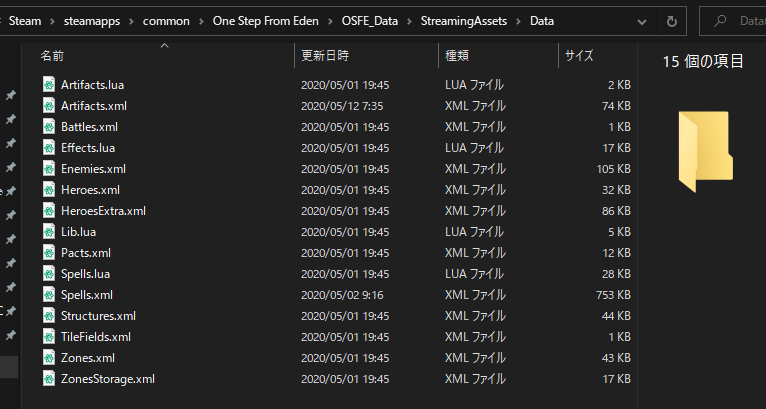766x409 pixels.
Task: Expand the chevron after StreamingAssets breadcrumb
Action: point(519,22)
